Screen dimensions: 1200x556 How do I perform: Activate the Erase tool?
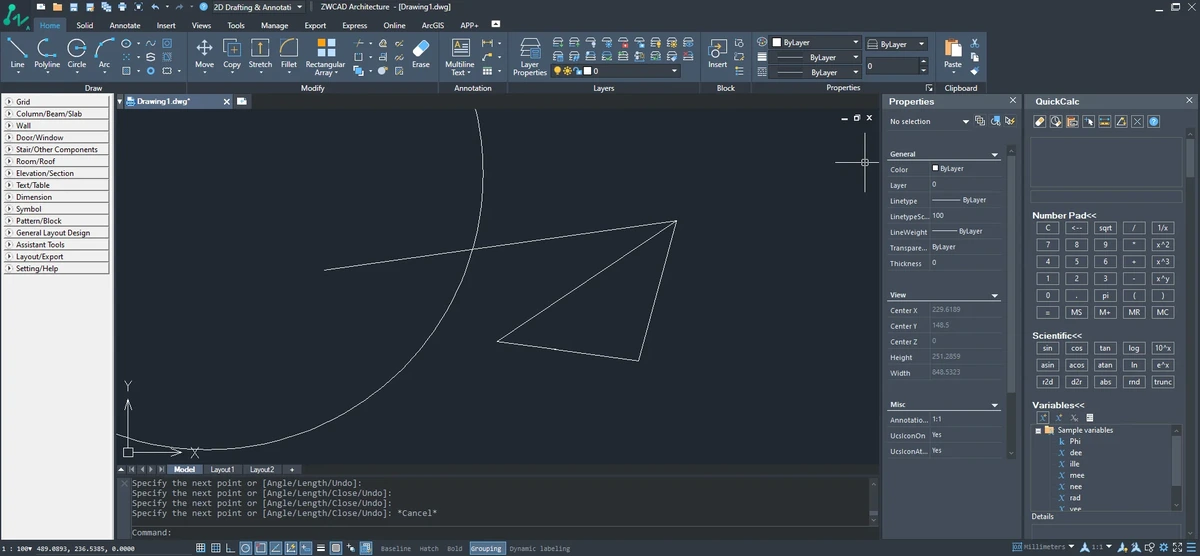tap(420, 53)
